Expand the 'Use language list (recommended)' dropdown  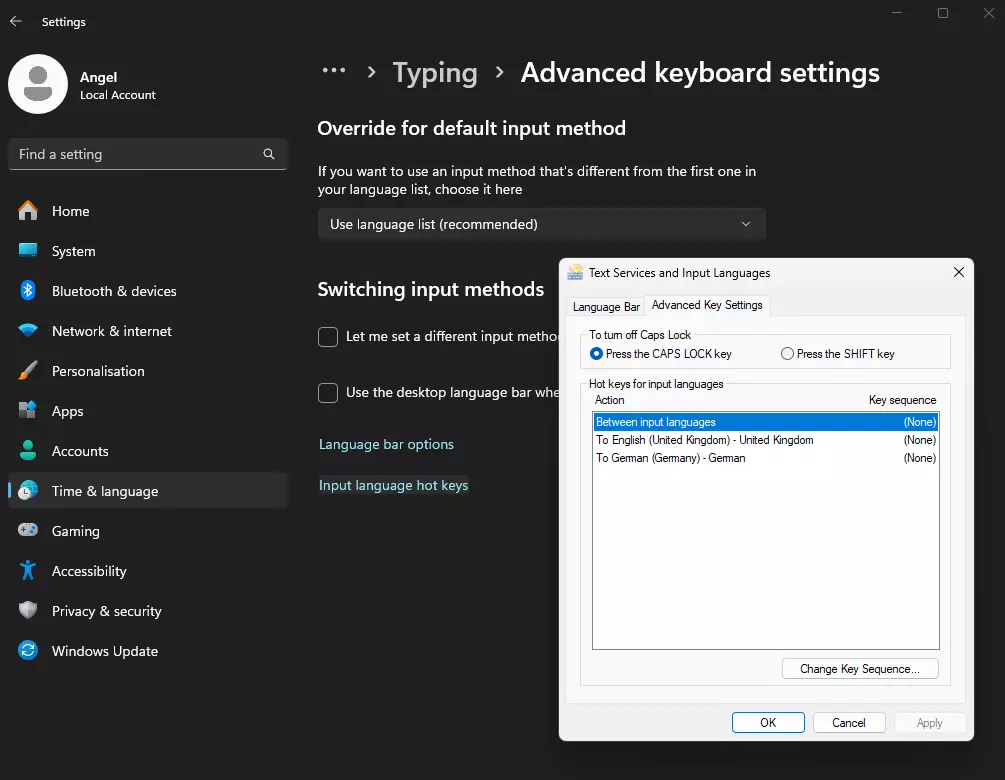(541, 225)
